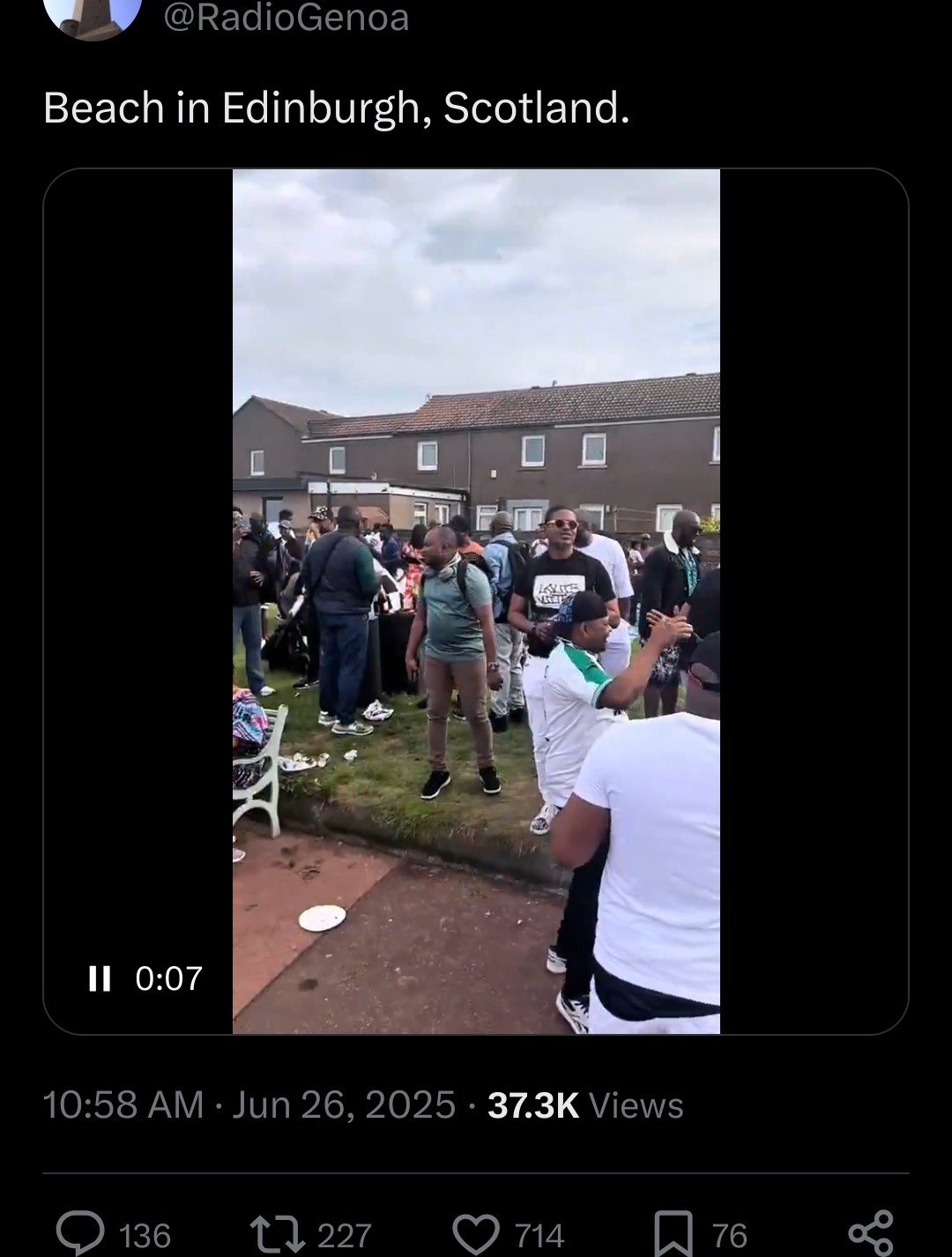This screenshot has height=1257, width=952.
Task: View the 227 reposts count
Action: pyautogui.click(x=345, y=1235)
